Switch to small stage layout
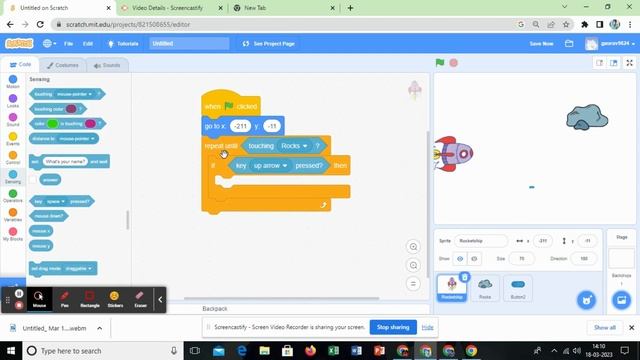This screenshot has height=360, width=640. click(600, 63)
